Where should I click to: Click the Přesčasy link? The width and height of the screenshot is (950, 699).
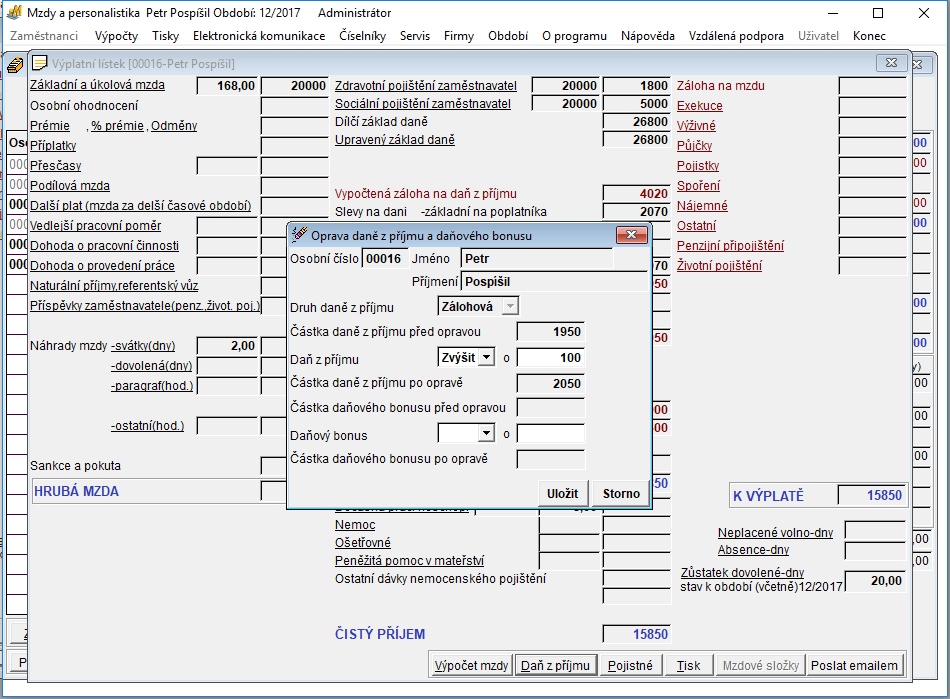point(56,165)
